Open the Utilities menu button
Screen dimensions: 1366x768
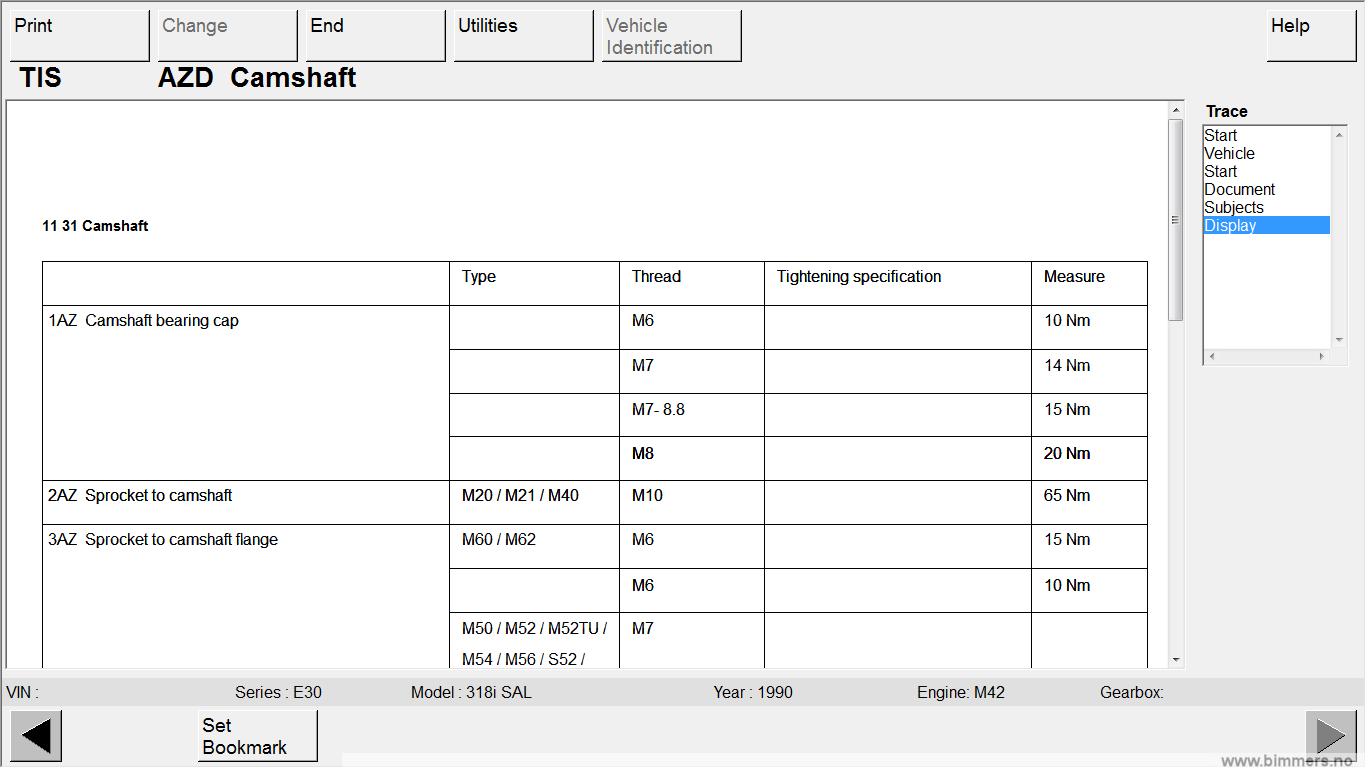[x=523, y=36]
